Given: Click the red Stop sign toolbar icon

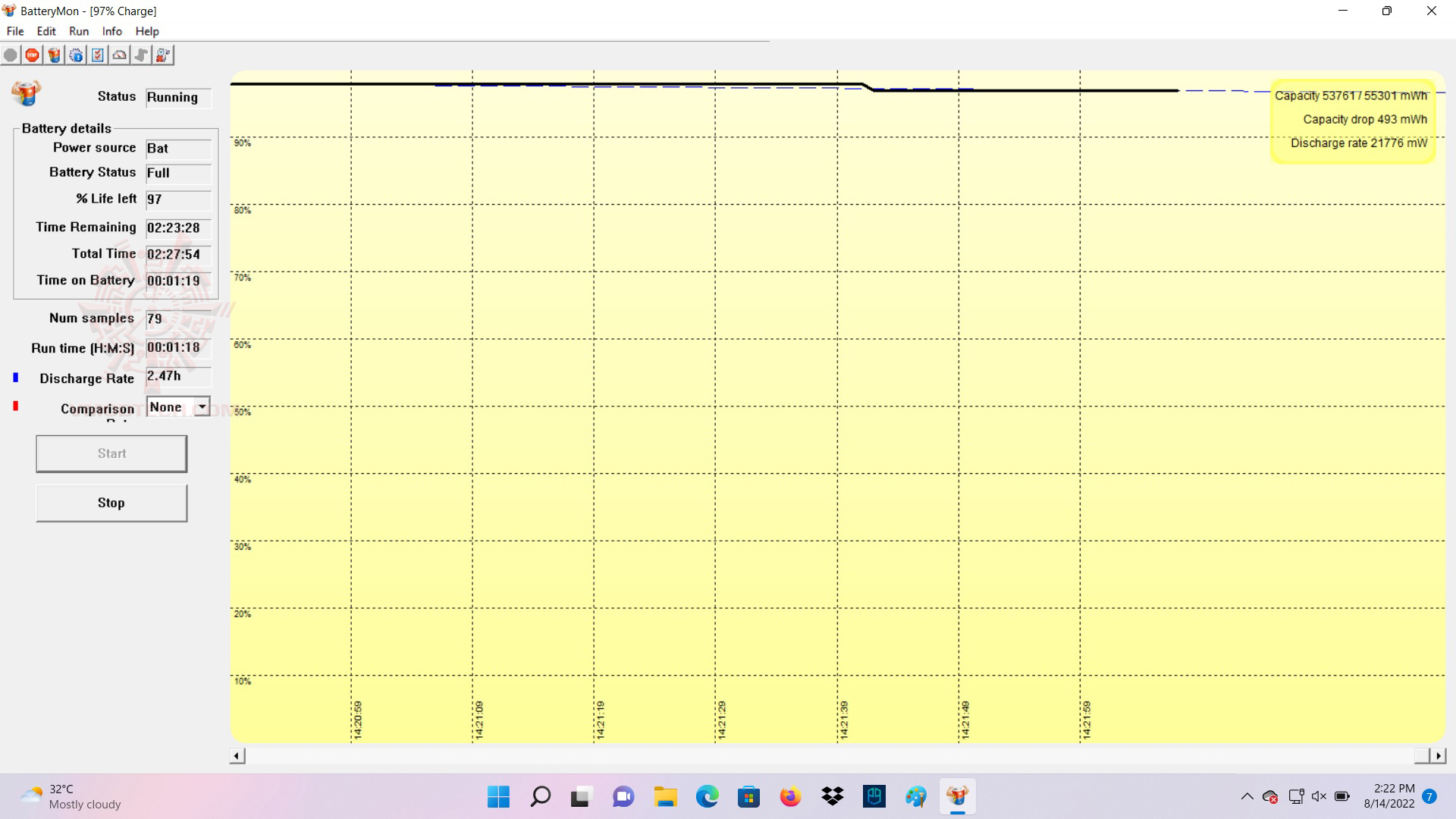Looking at the screenshot, I should click(x=32, y=55).
